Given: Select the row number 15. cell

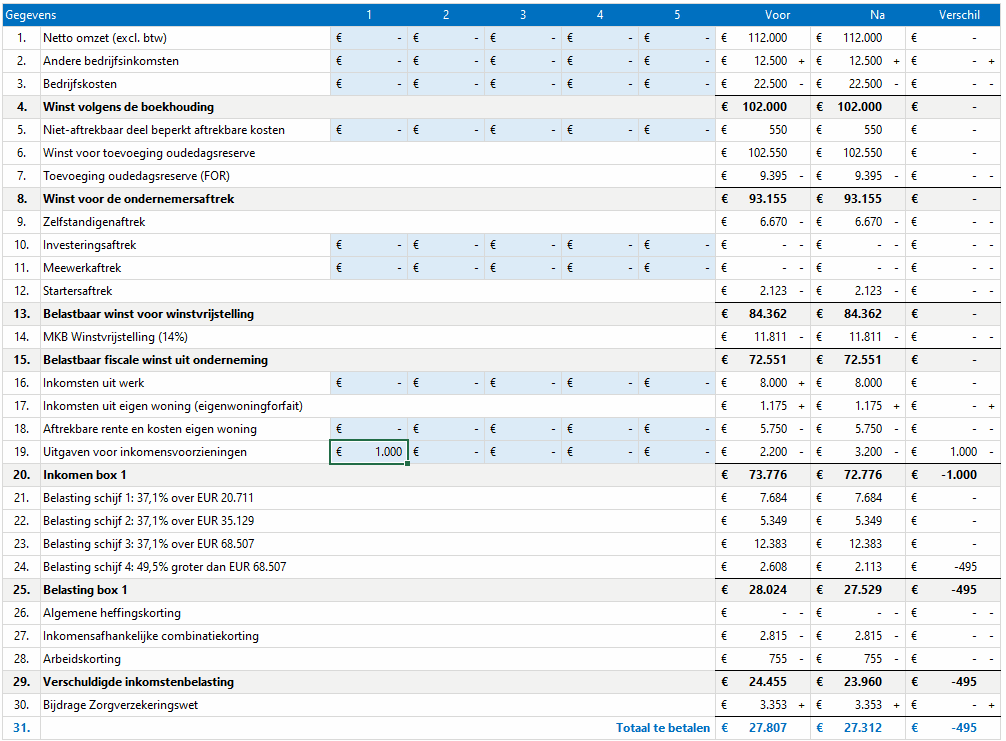Looking at the screenshot, I should (21, 360).
